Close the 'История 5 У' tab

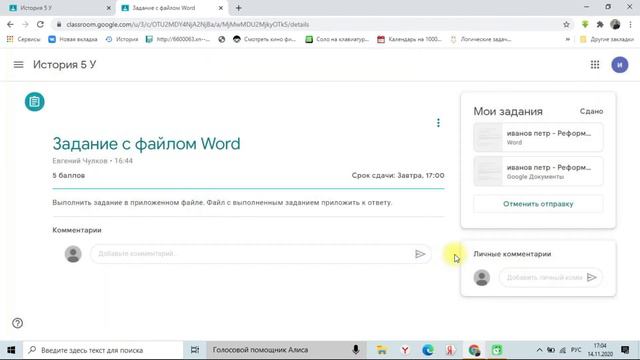click(109, 8)
